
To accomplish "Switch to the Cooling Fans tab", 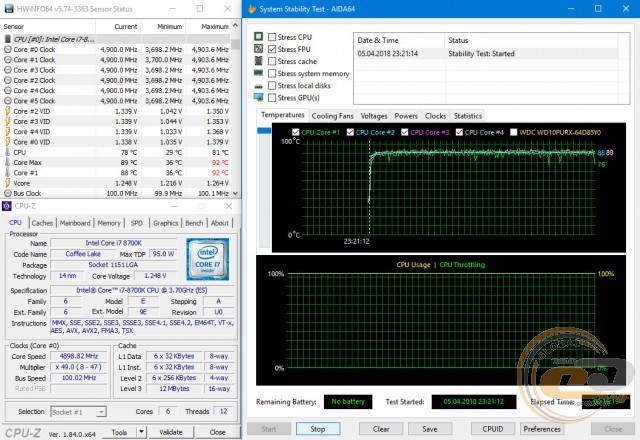I will (332, 116).
